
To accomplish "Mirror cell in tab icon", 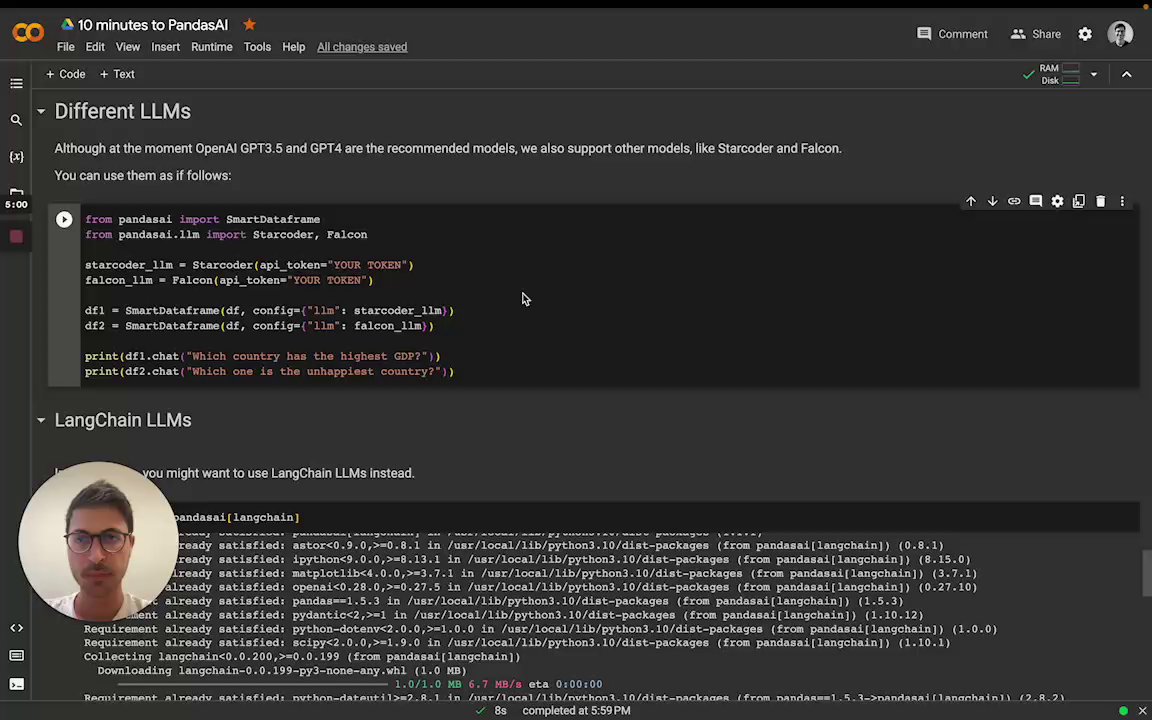I will click(1079, 201).
